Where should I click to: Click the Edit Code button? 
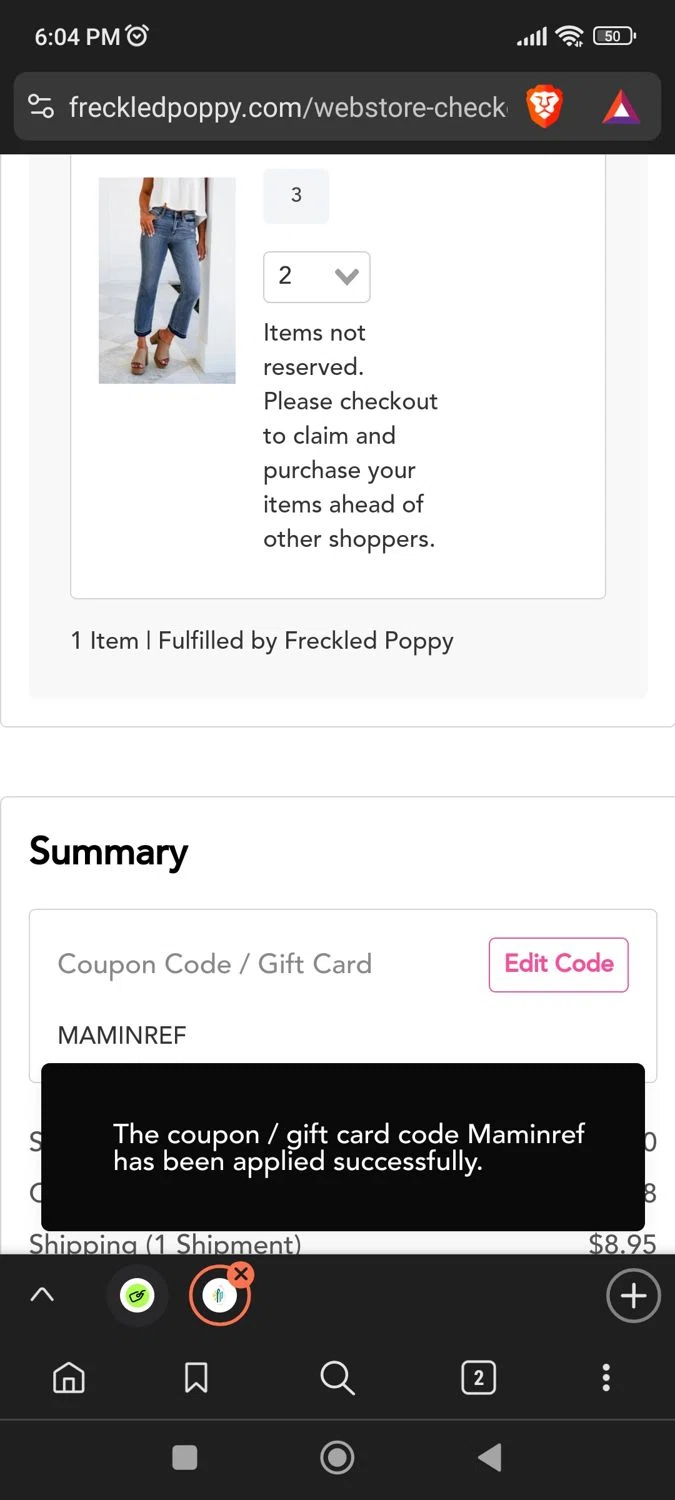click(x=558, y=964)
